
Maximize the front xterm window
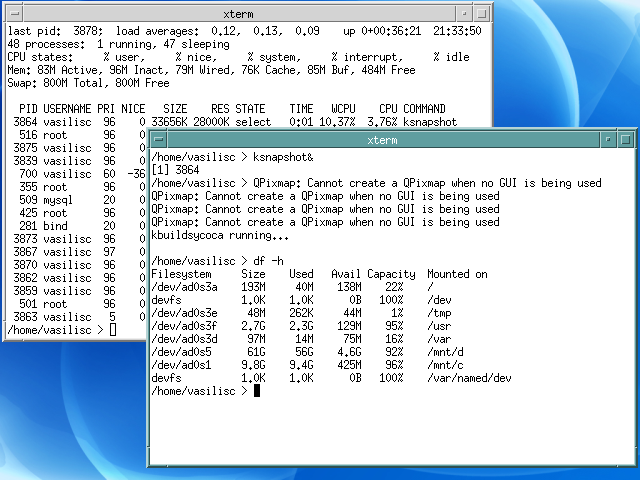[x=625, y=140]
